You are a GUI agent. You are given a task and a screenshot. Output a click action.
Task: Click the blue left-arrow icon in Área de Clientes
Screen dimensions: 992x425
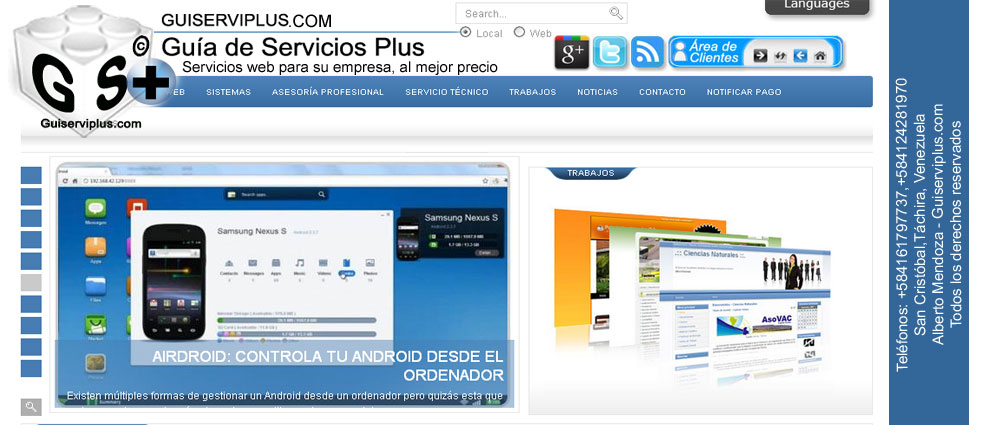tap(800, 56)
